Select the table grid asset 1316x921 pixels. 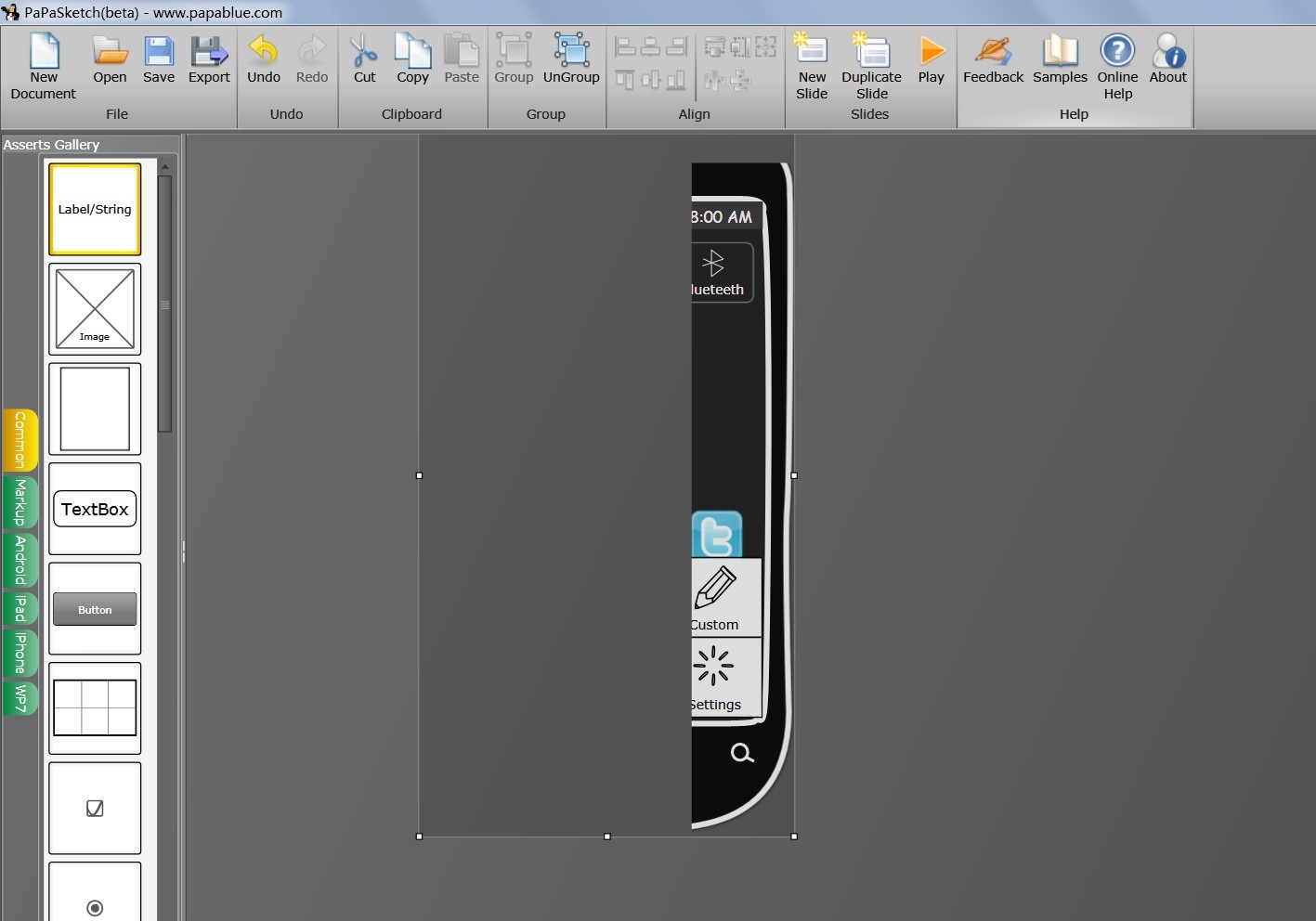tap(95, 708)
